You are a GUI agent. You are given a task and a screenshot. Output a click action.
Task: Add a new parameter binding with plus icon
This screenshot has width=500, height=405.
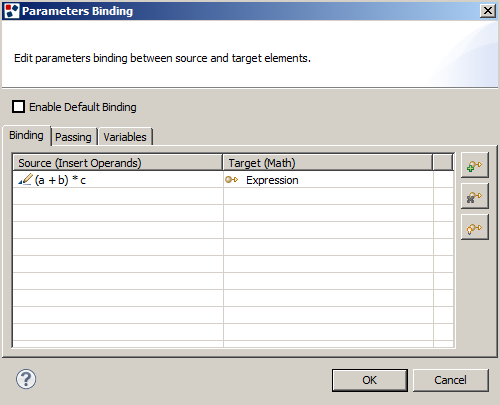[x=475, y=165]
